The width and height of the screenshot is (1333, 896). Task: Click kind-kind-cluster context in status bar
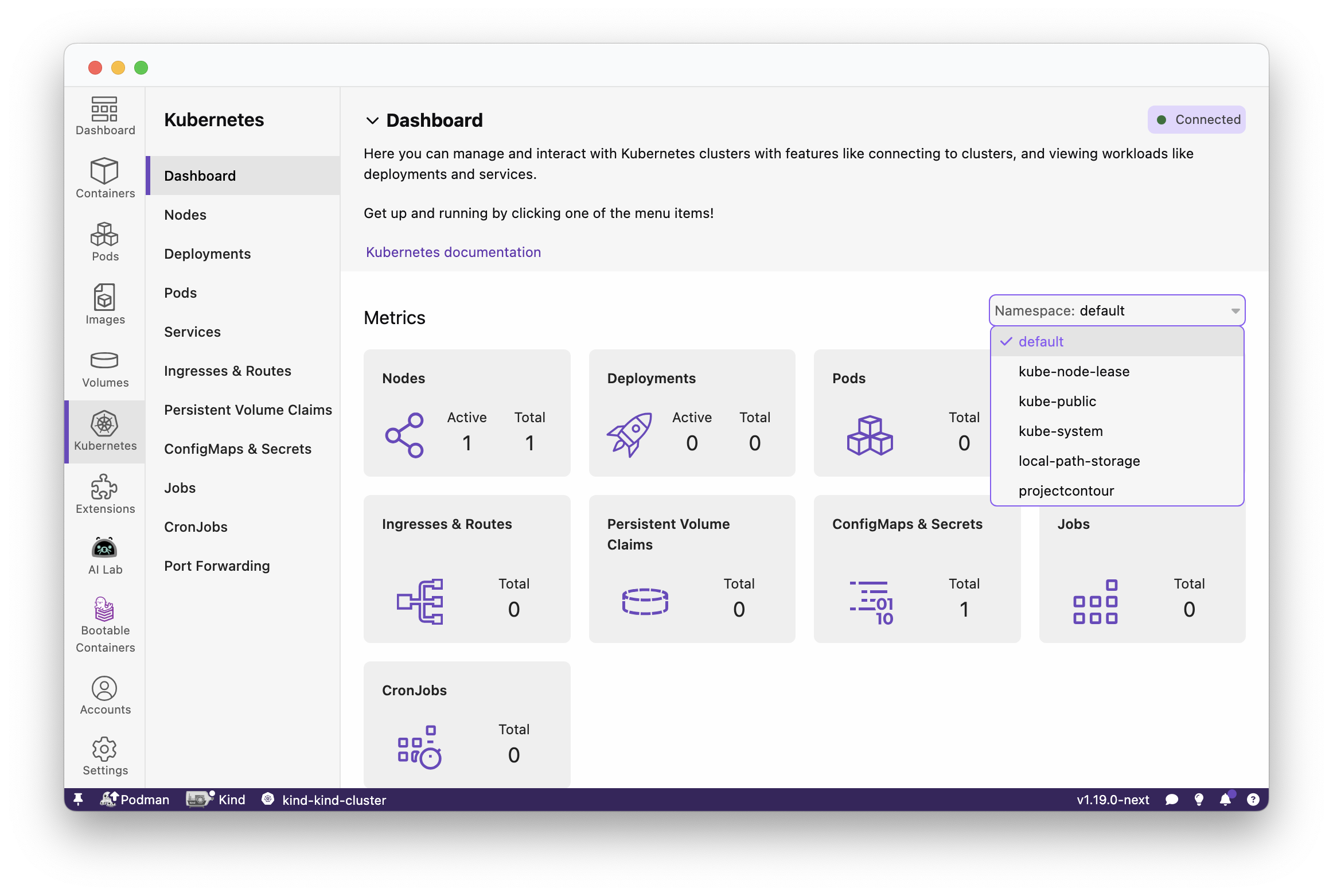(x=333, y=800)
